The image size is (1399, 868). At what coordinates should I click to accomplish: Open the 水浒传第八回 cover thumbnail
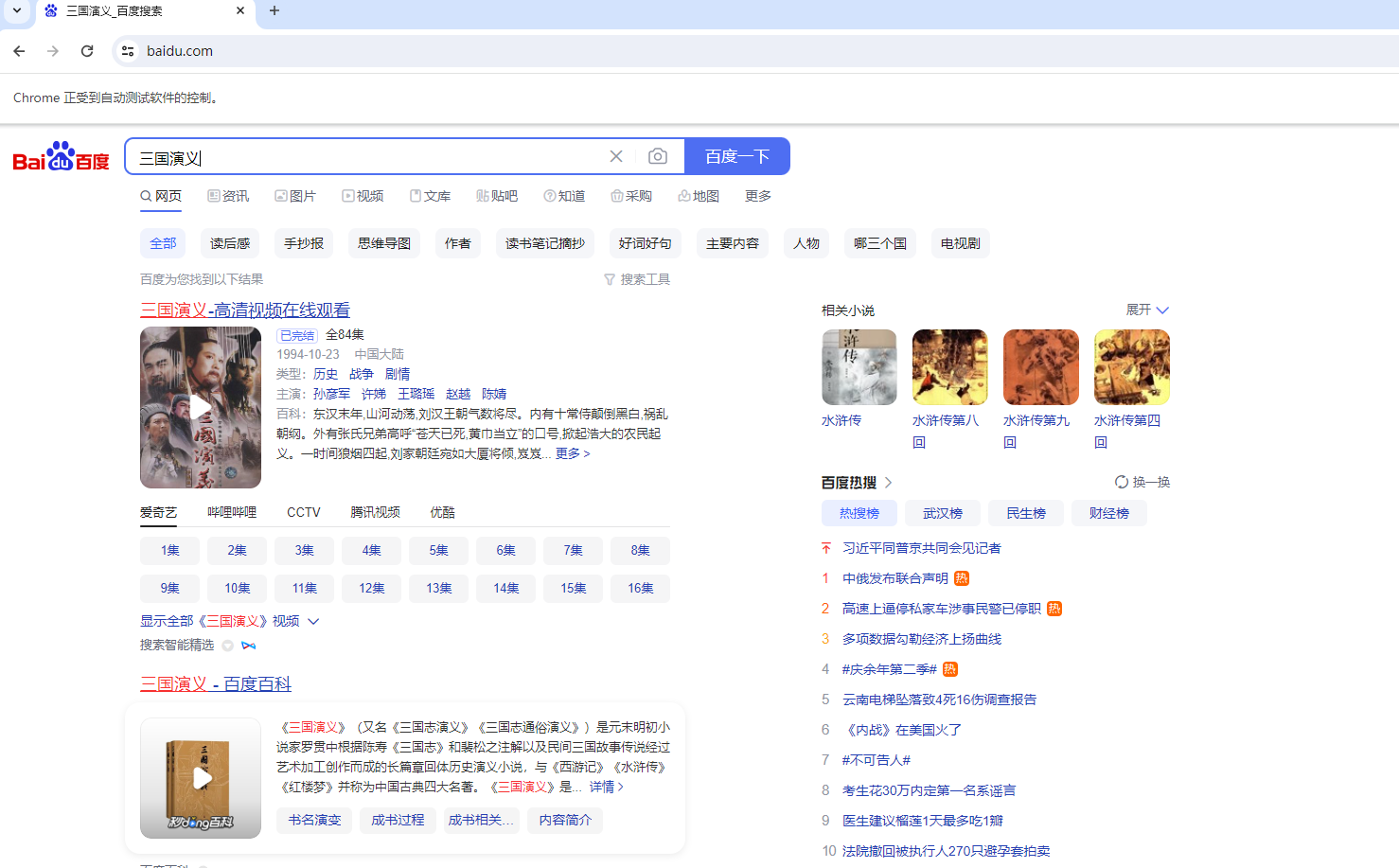point(950,367)
